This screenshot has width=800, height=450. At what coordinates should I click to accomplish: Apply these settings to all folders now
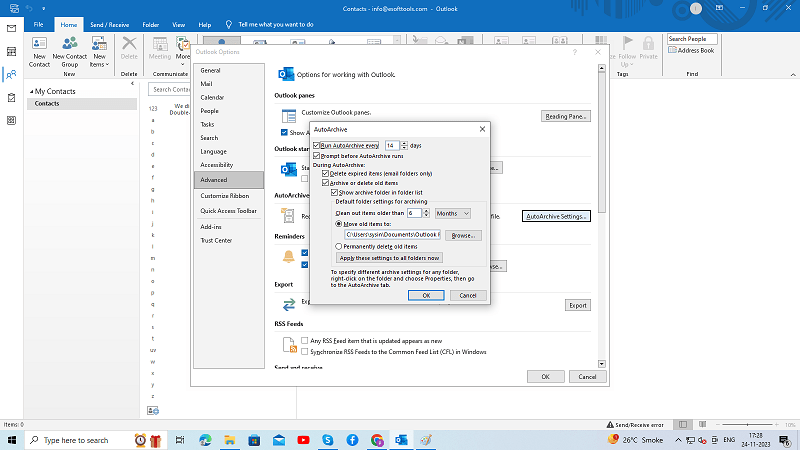[x=389, y=258]
